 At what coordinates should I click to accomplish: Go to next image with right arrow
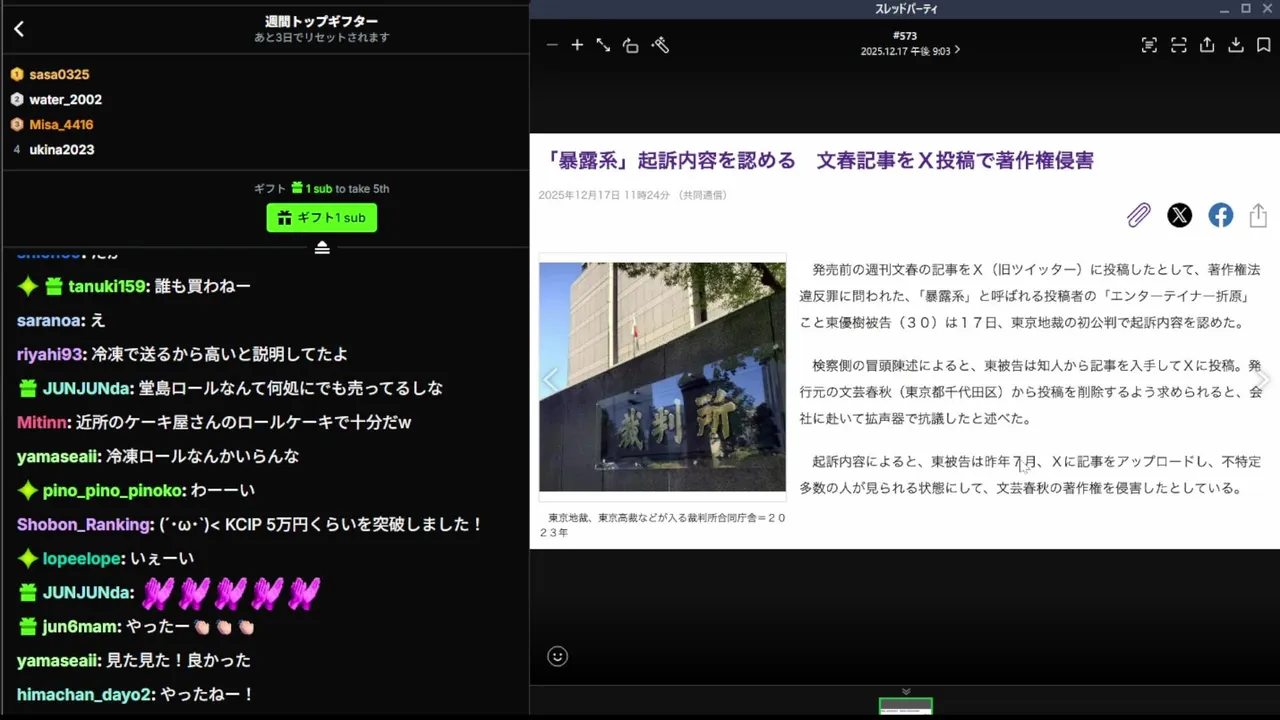pyautogui.click(x=1263, y=379)
